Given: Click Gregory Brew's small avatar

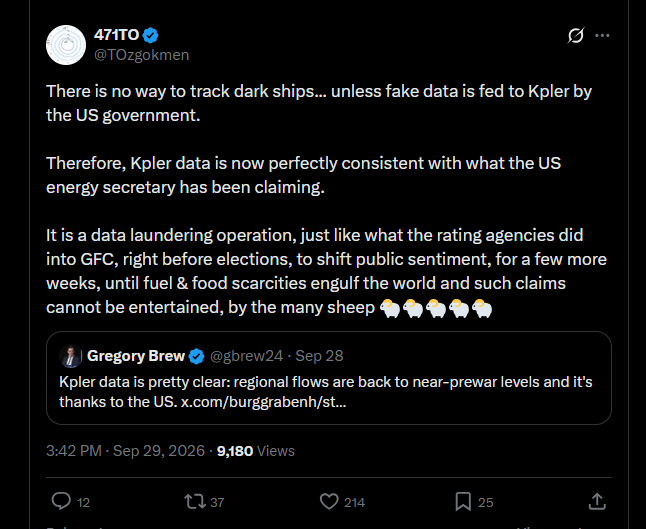Looking at the screenshot, I should point(70,356).
